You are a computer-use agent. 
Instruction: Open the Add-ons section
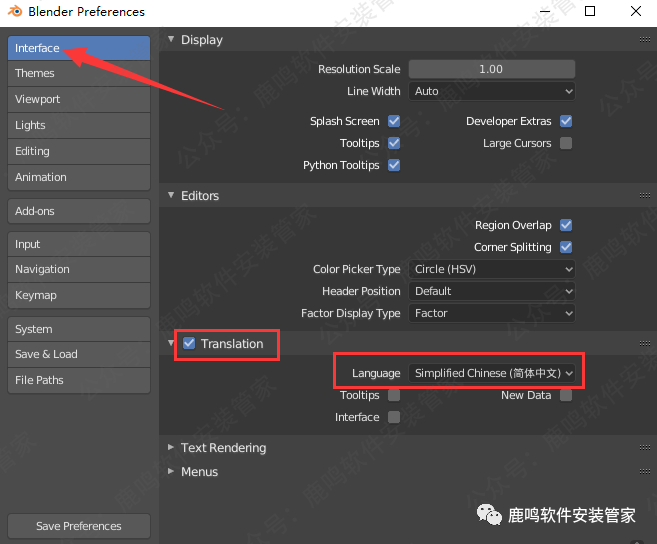point(78,211)
